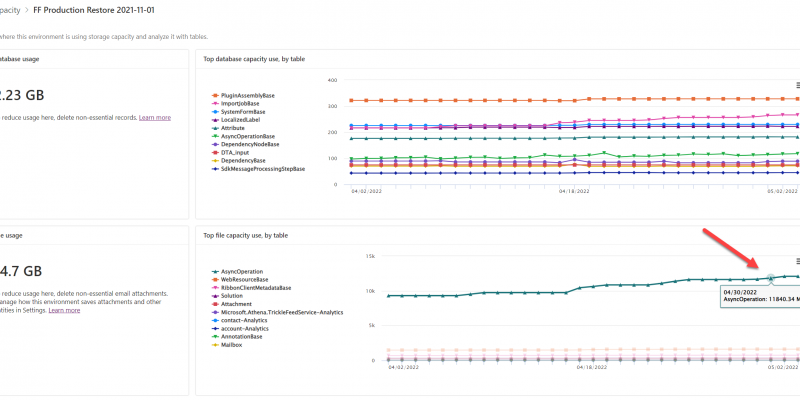This screenshot has height=400, width=800.
Task: Open the file capacity chart menu icon
Action: point(797,261)
